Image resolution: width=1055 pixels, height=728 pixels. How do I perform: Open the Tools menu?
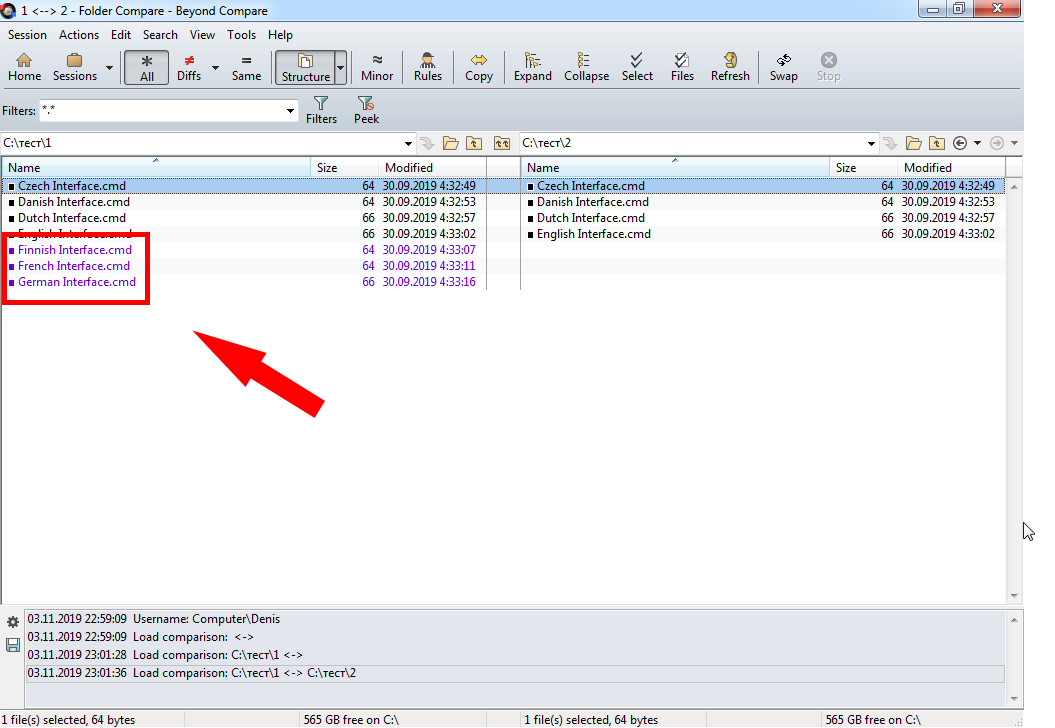click(x=241, y=34)
